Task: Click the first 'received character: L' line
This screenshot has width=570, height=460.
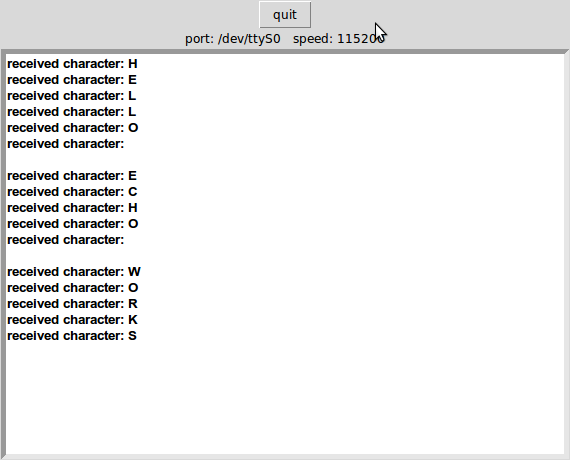Action: (x=72, y=96)
